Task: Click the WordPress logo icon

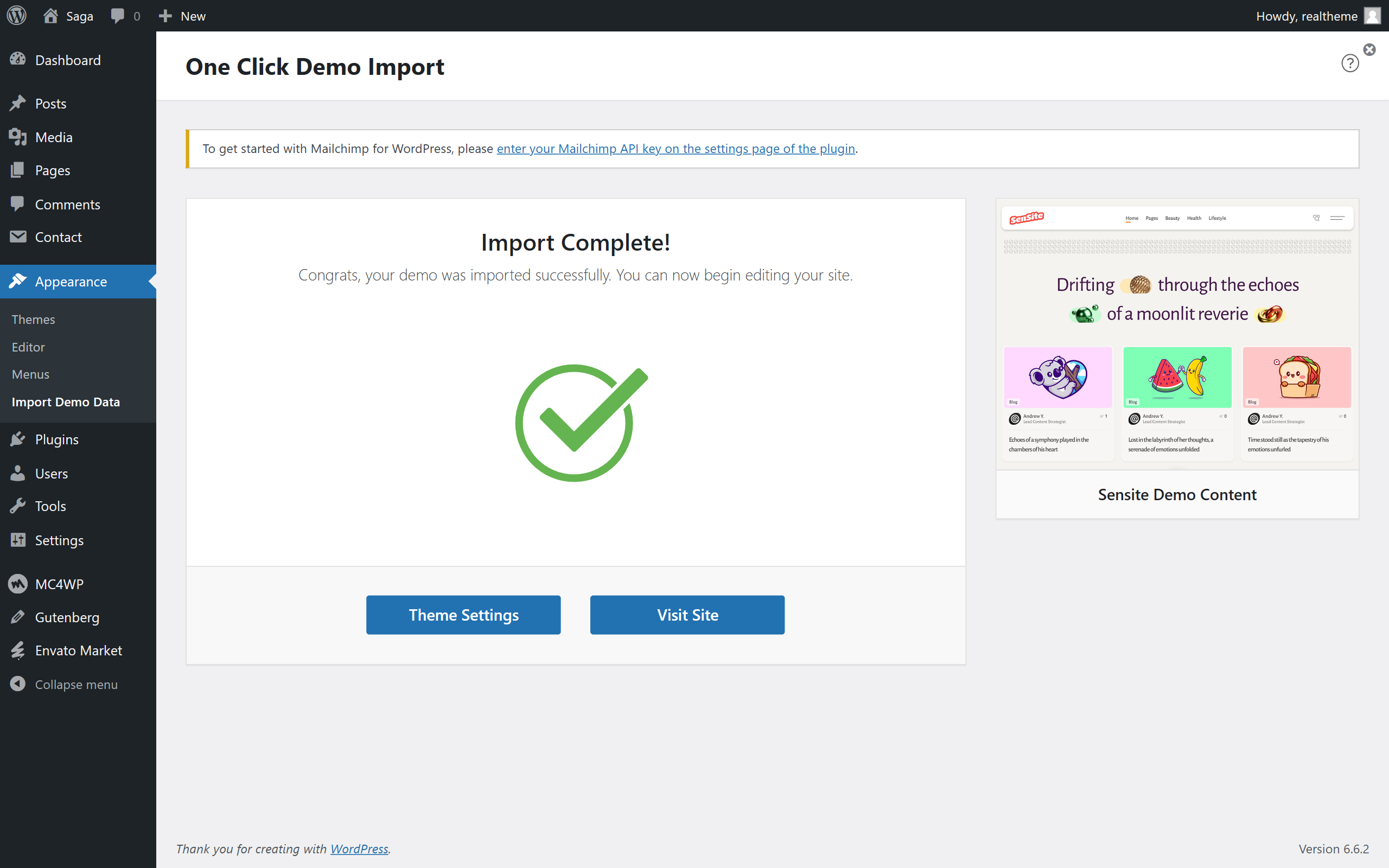Action: click(x=17, y=16)
